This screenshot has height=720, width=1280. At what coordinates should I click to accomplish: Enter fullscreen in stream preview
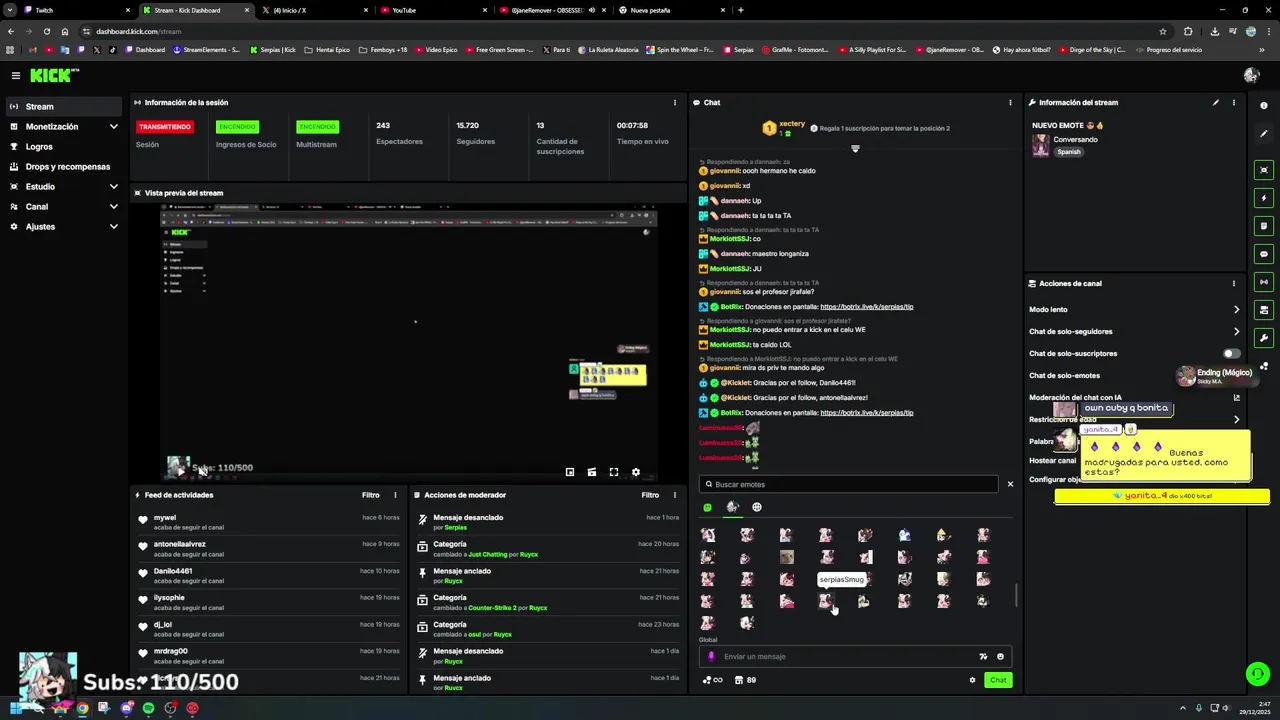click(x=614, y=472)
